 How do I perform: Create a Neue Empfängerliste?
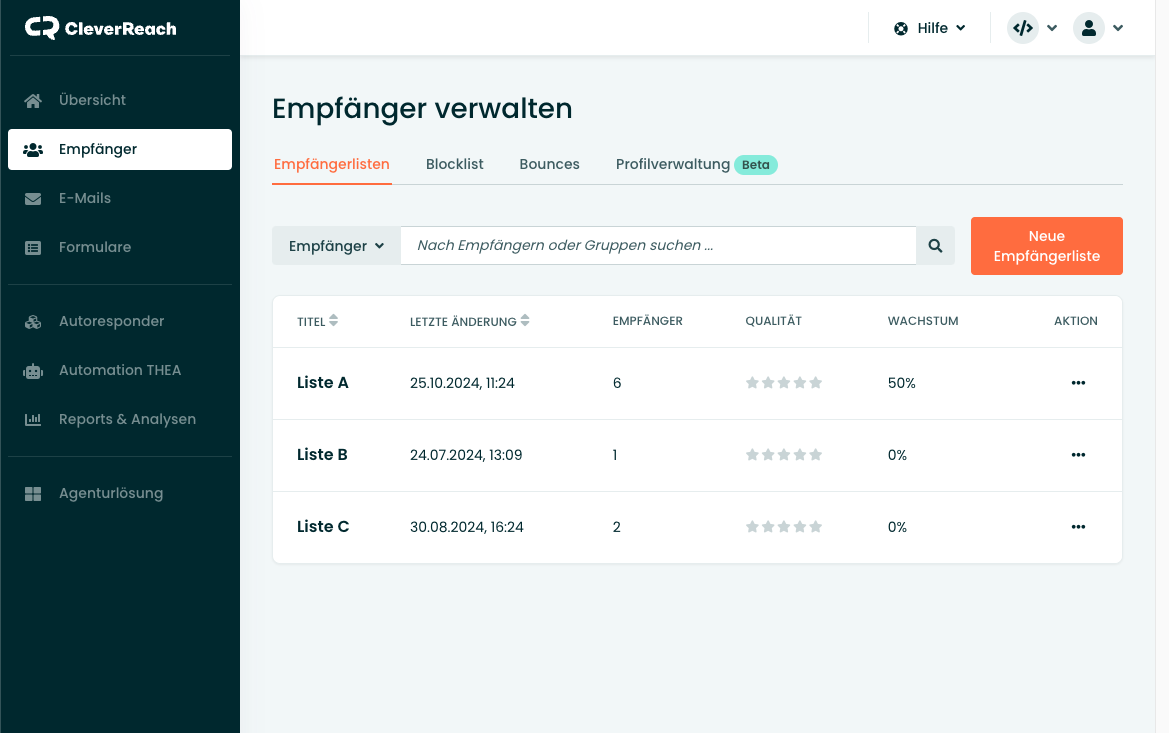tap(1046, 246)
